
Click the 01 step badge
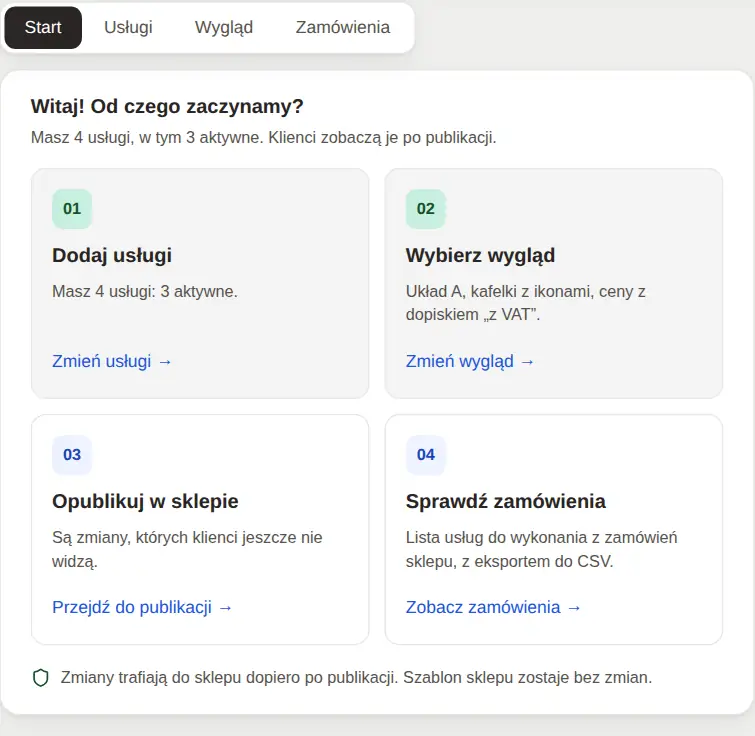[72, 209]
